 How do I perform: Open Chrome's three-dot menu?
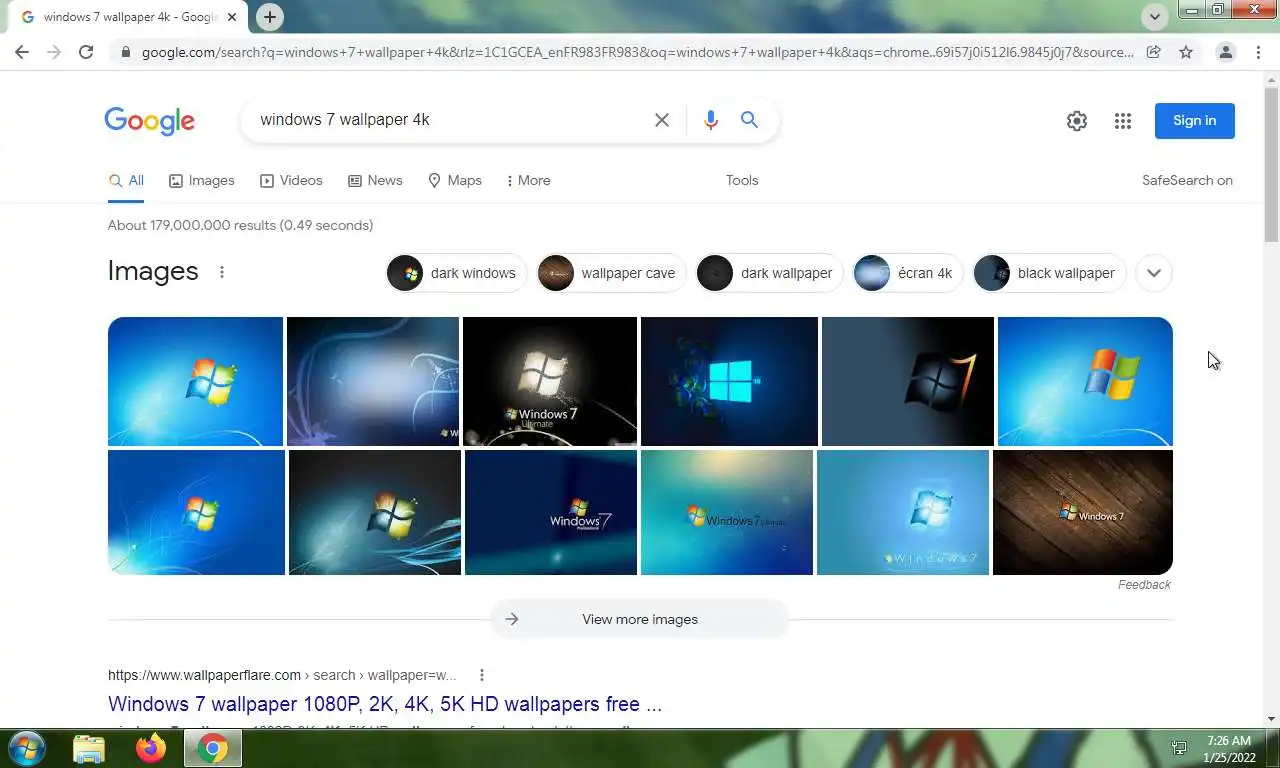click(x=1258, y=52)
